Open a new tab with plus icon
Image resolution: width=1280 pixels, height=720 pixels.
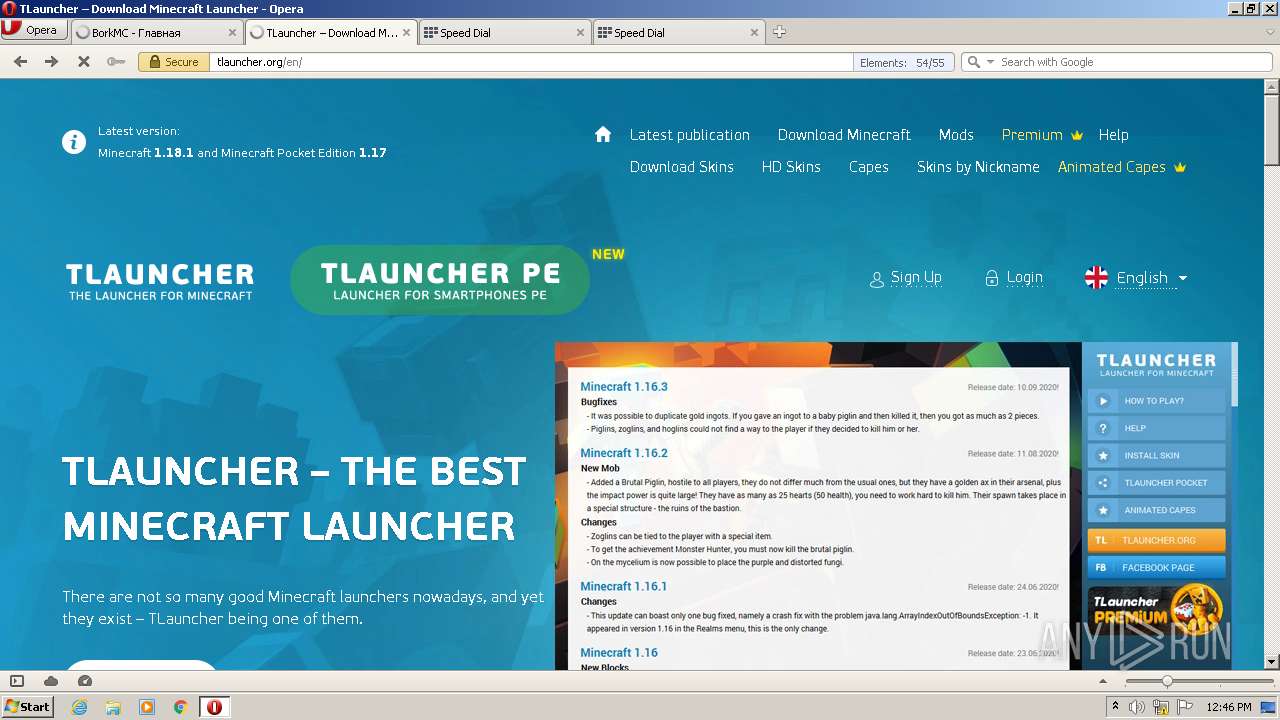click(x=779, y=32)
